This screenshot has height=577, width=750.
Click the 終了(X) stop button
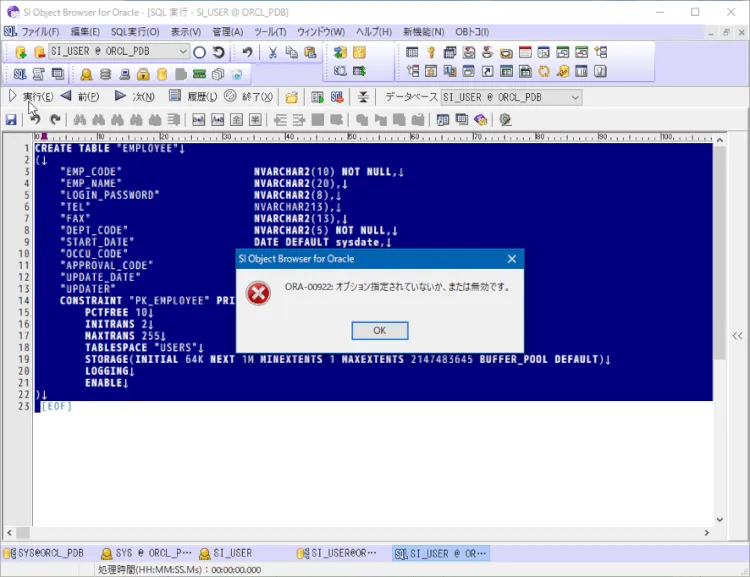(x=248, y=97)
